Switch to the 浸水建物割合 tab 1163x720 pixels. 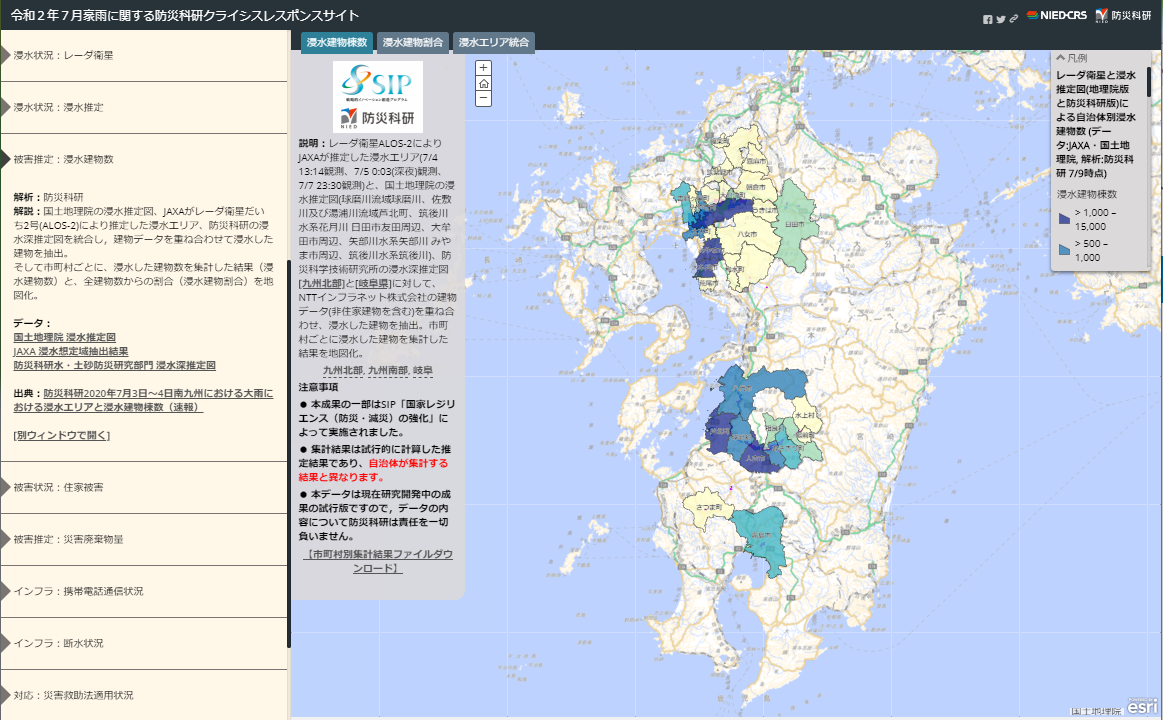point(413,42)
